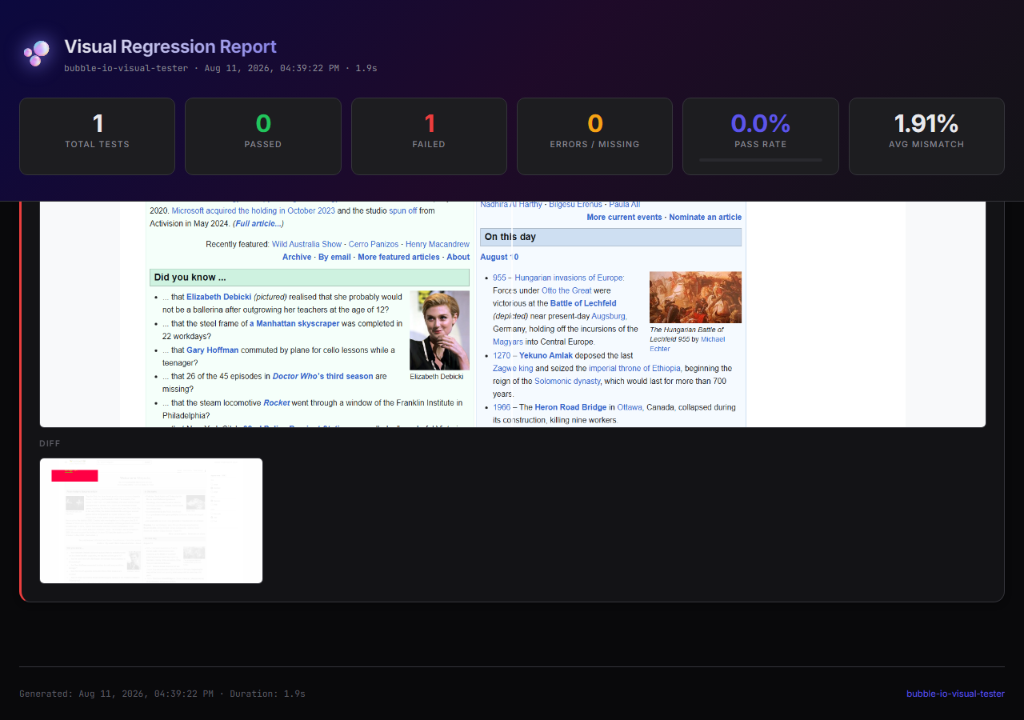
Task: Click the 'By email' link
Action: (x=334, y=257)
